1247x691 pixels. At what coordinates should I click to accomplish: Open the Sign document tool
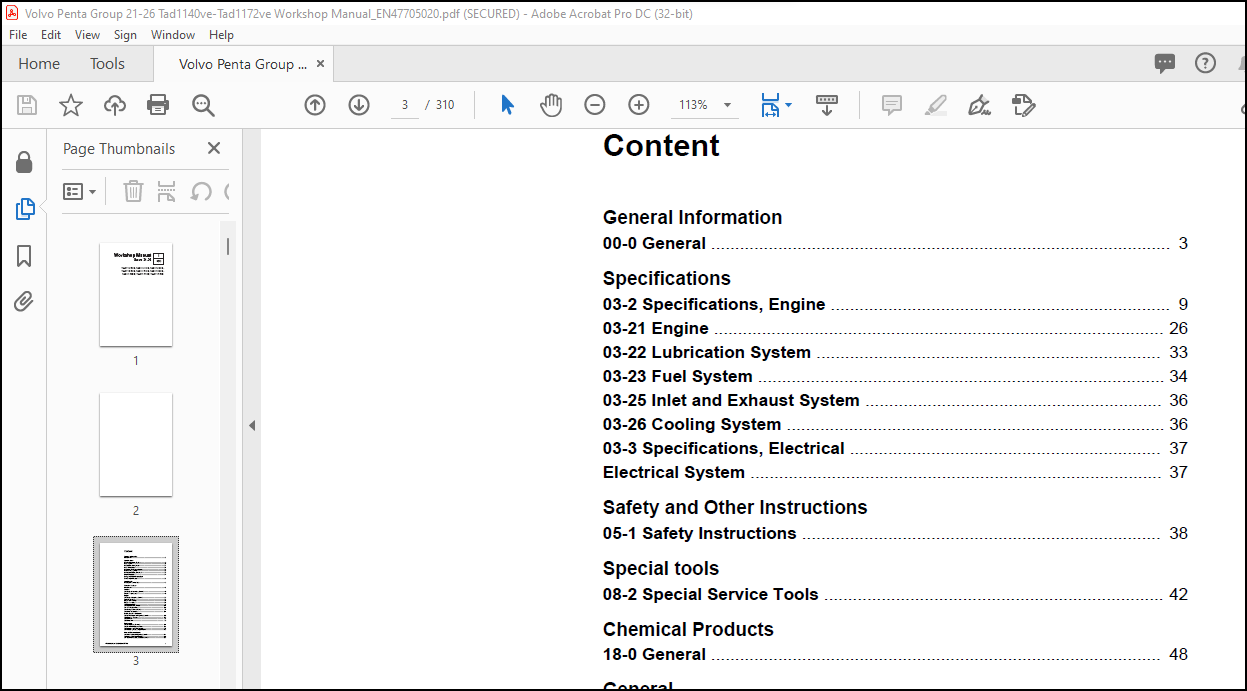(980, 105)
